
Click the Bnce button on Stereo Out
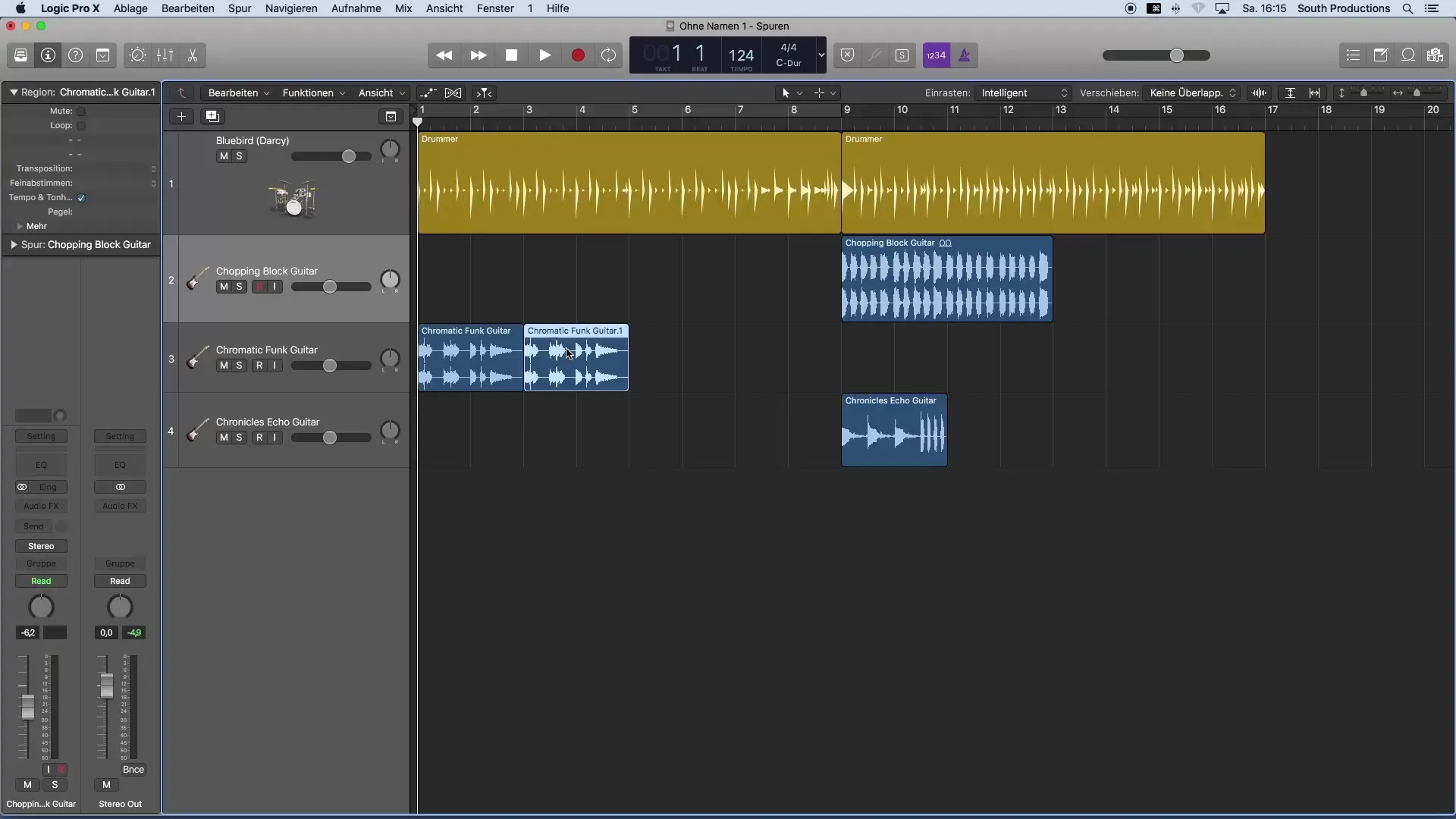(x=133, y=770)
